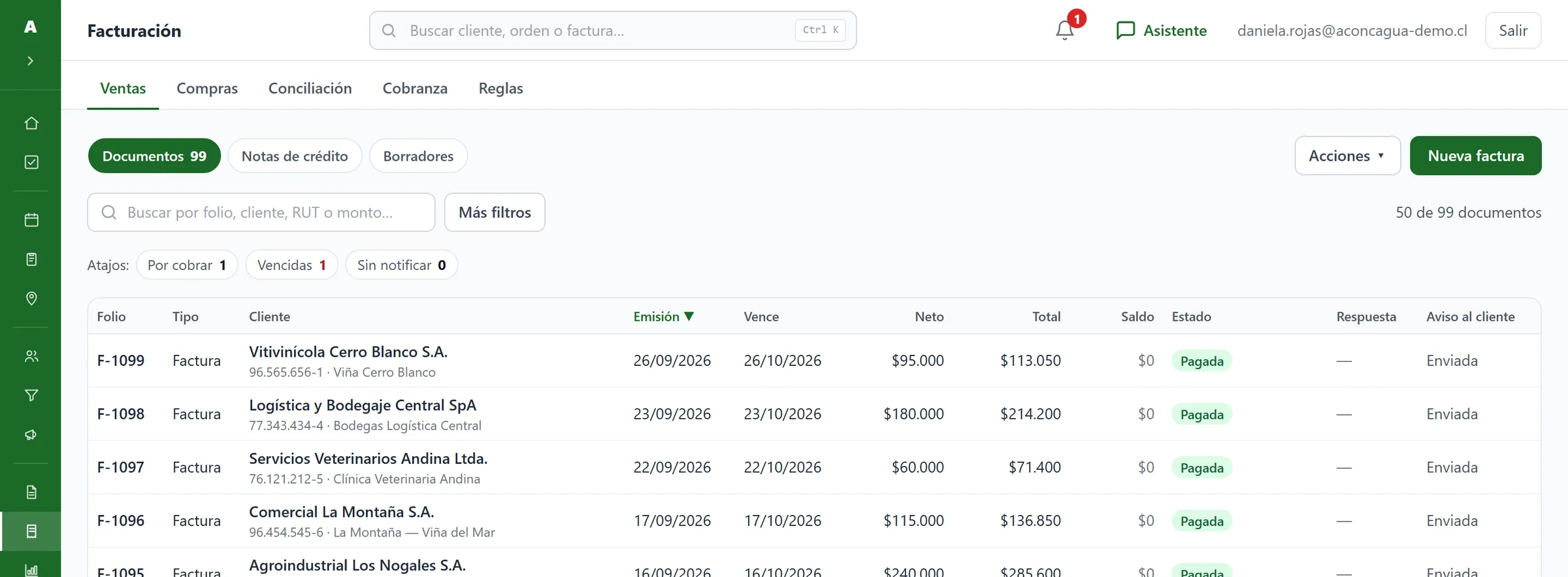This screenshot has width=1568, height=577.
Task: Toggle the Vencidas shortcut filter
Action: coord(291,265)
